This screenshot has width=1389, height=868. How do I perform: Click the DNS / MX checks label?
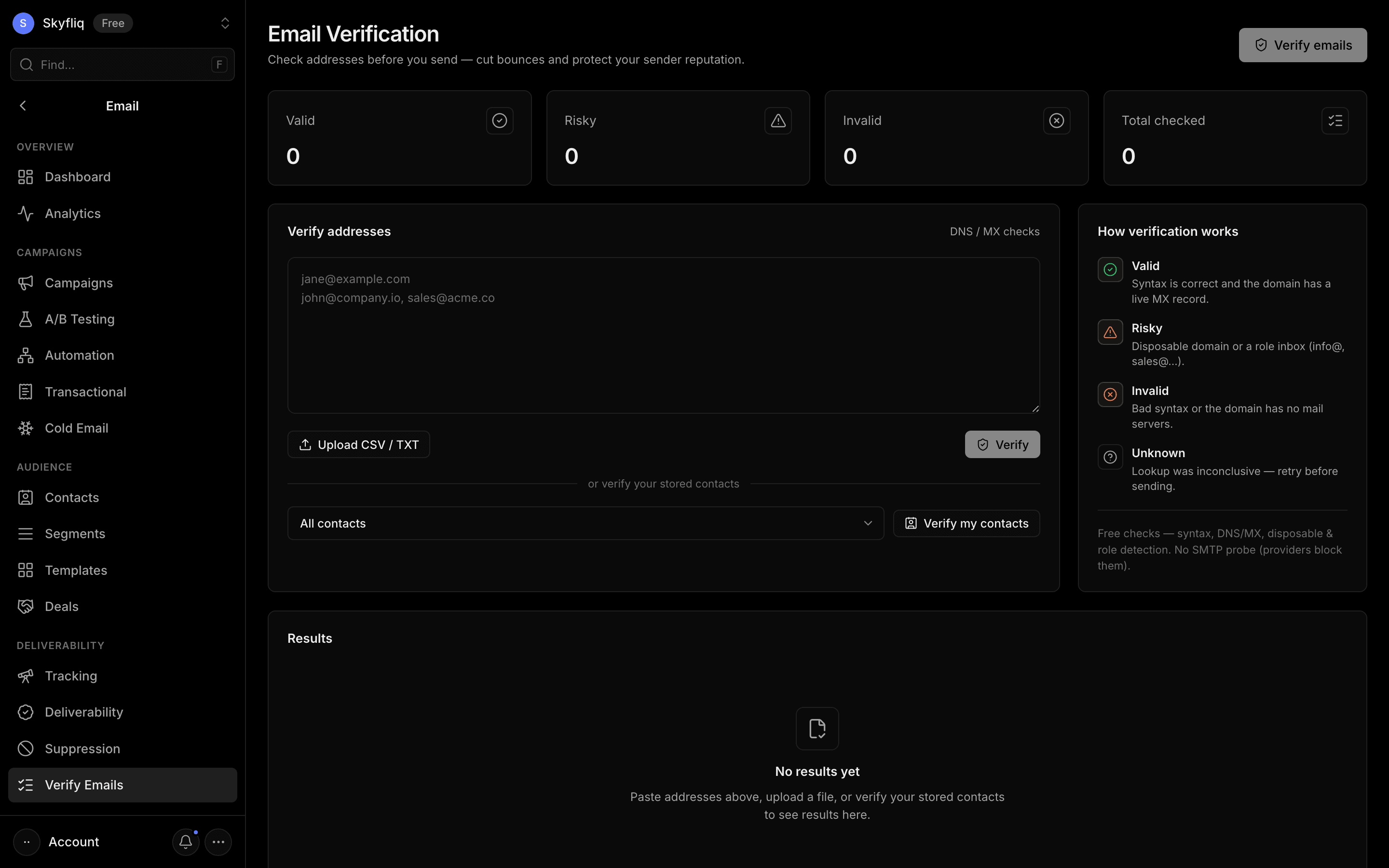994,231
